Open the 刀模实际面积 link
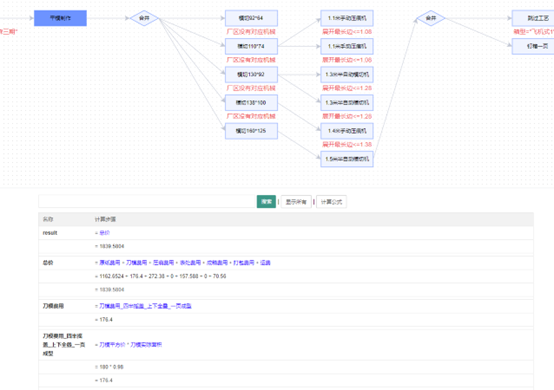This screenshot has width=554, height=390. tap(146, 345)
